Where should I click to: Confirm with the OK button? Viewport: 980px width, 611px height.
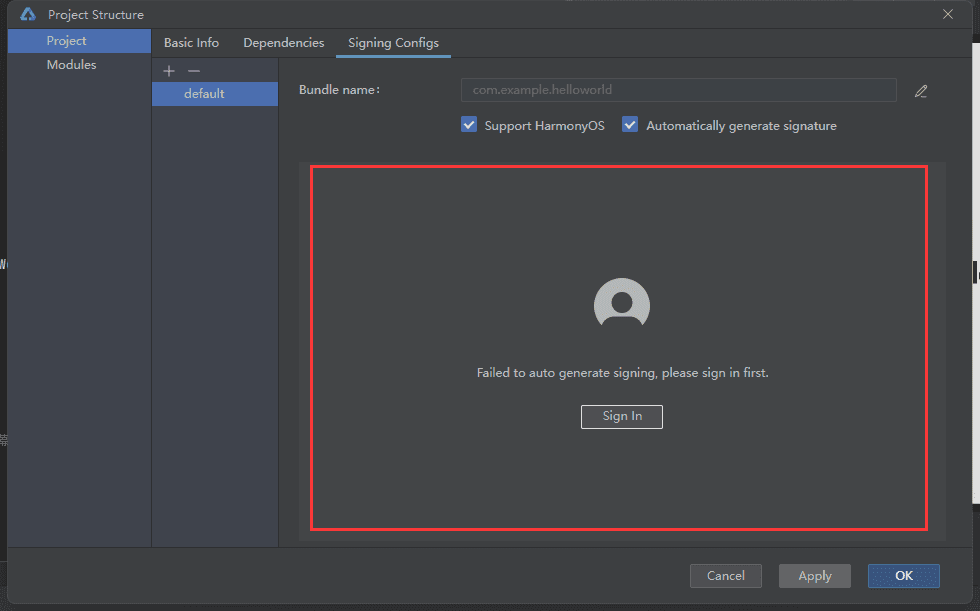click(904, 576)
